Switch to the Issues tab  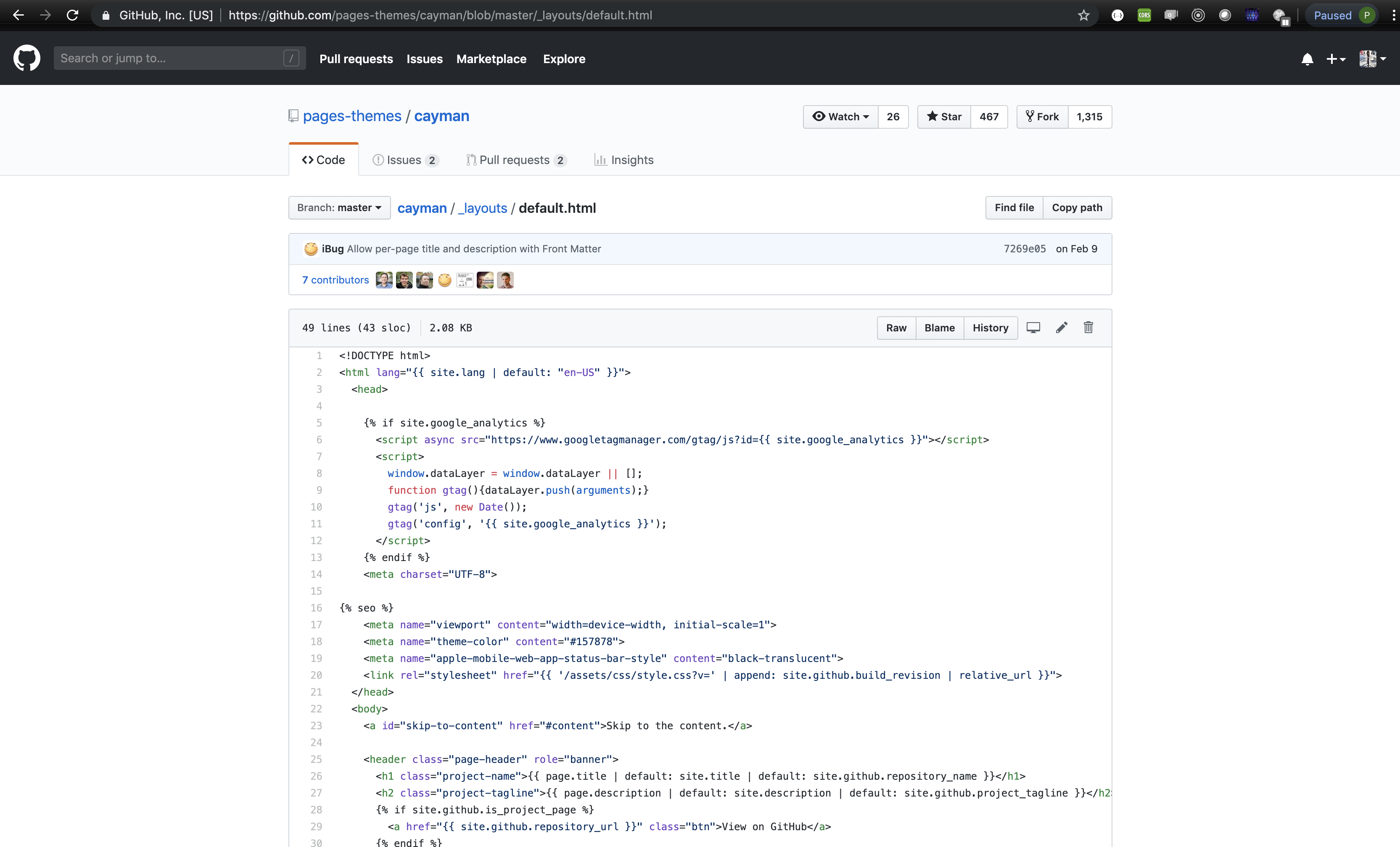[405, 160]
